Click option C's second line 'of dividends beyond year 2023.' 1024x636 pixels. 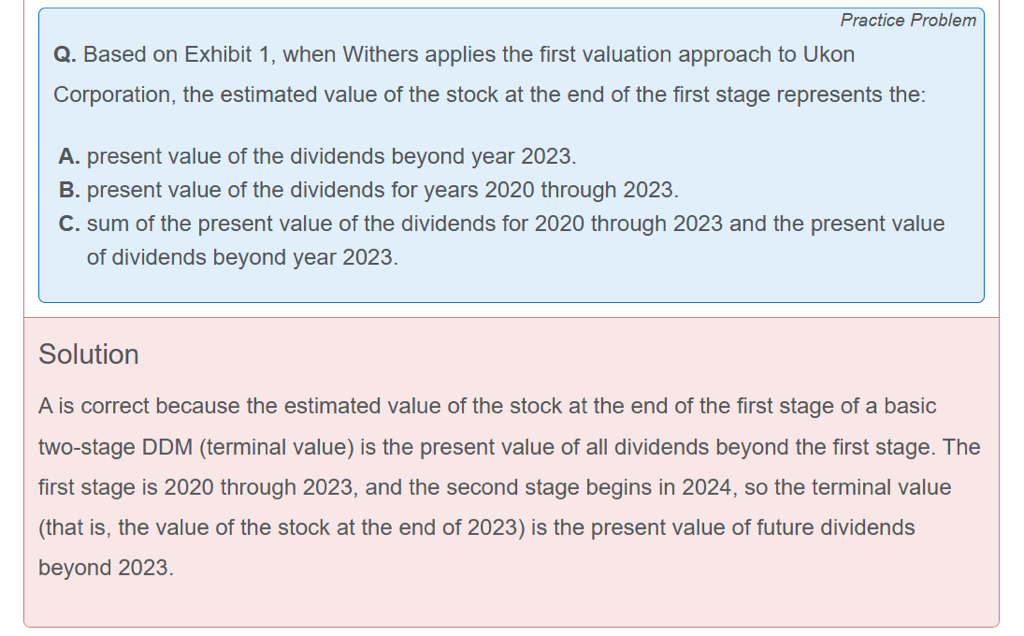click(x=242, y=257)
